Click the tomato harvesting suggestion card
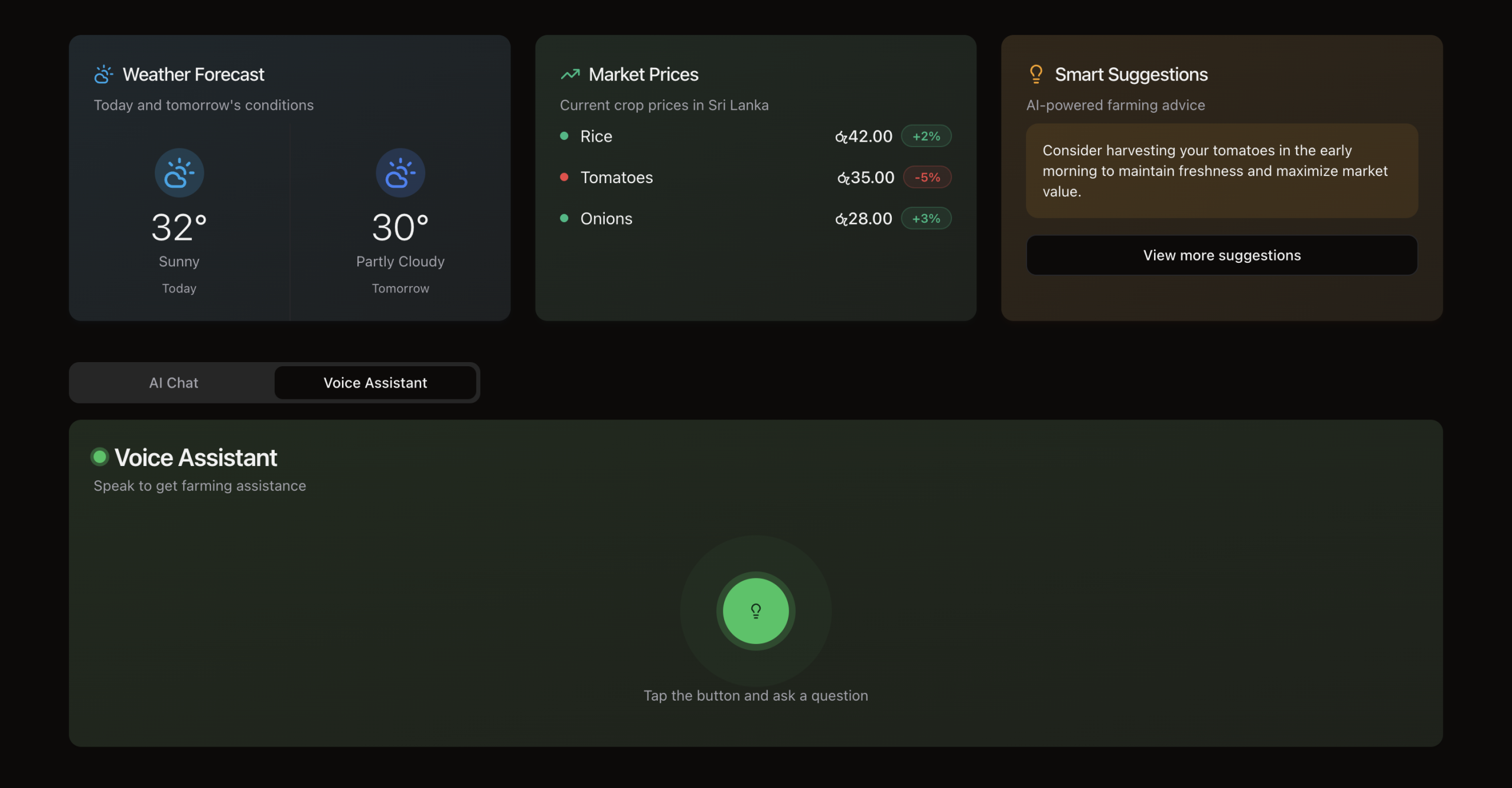 (x=1221, y=171)
